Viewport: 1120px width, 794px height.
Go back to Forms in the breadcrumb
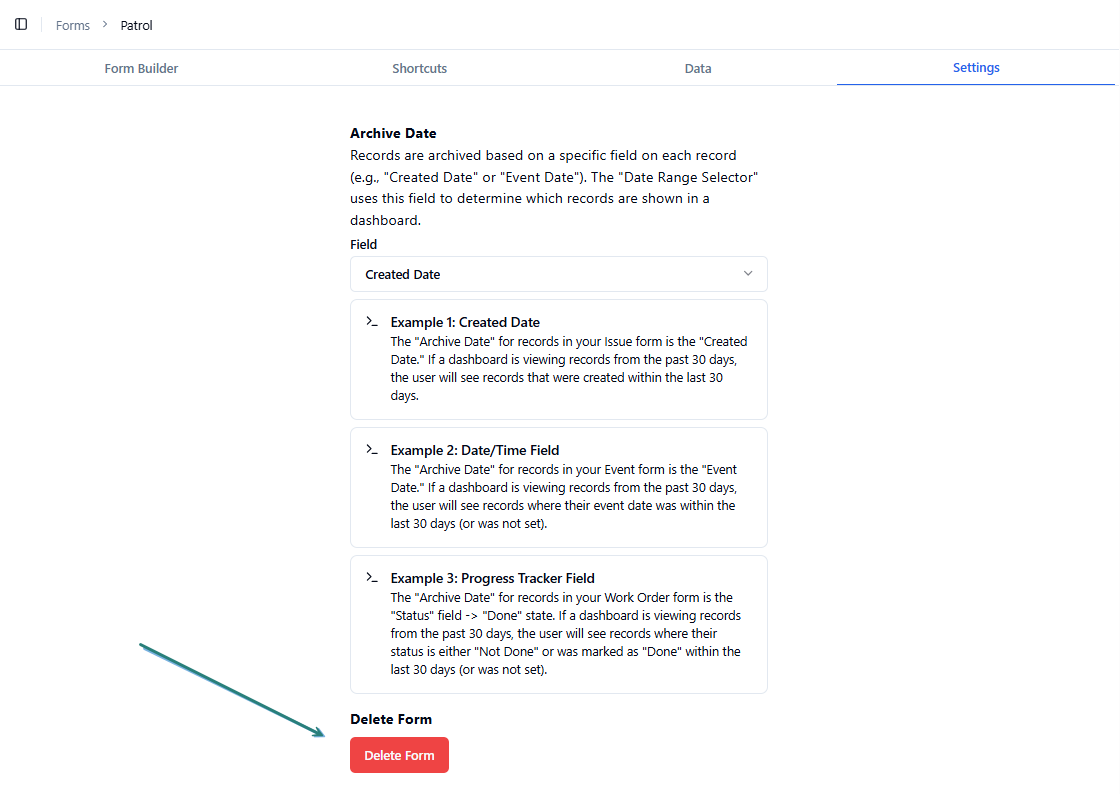pos(73,25)
